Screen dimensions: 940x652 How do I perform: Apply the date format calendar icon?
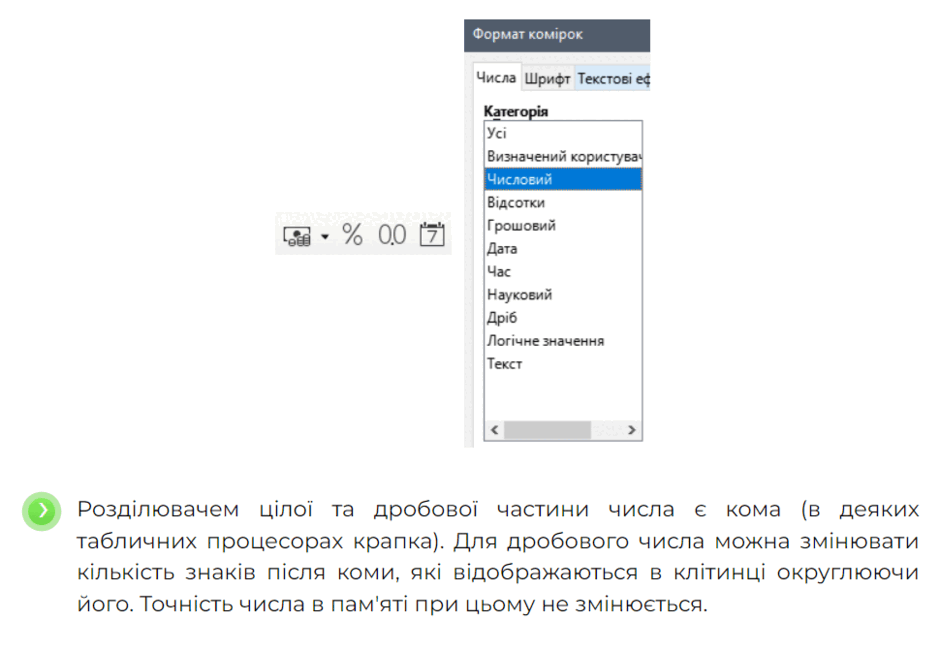[432, 234]
